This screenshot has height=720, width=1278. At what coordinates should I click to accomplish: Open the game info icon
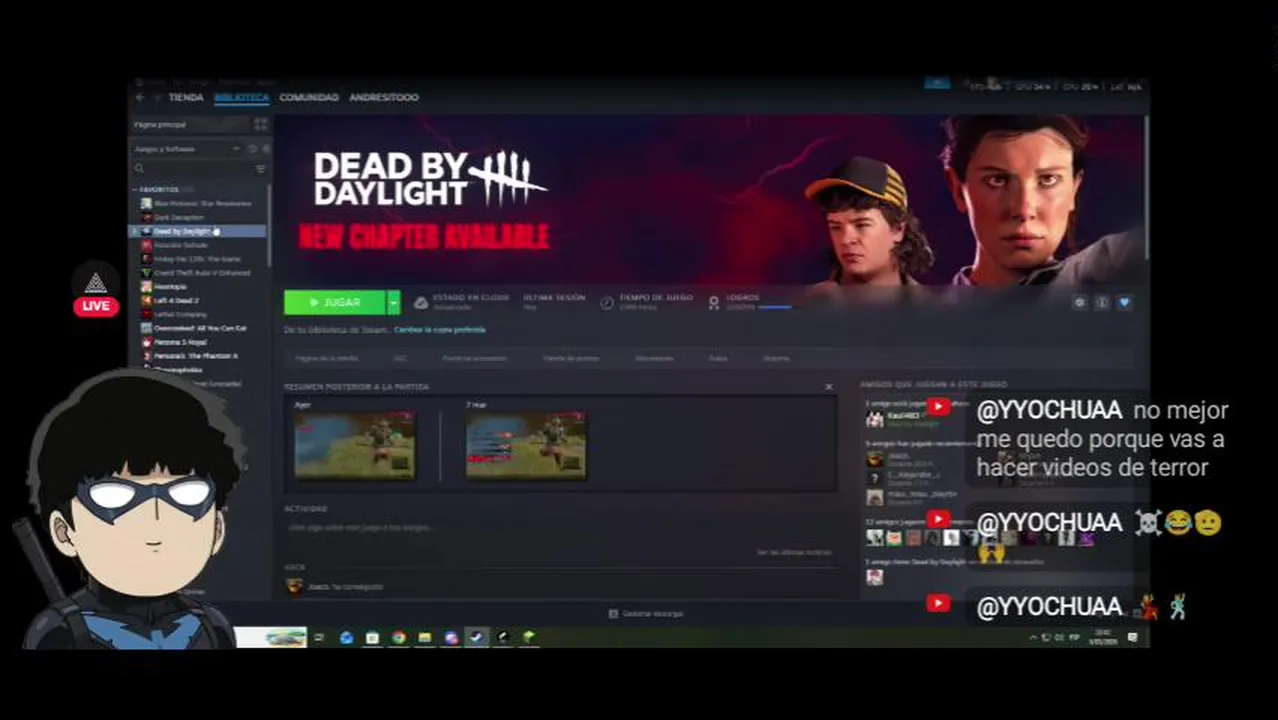[x=1102, y=302]
